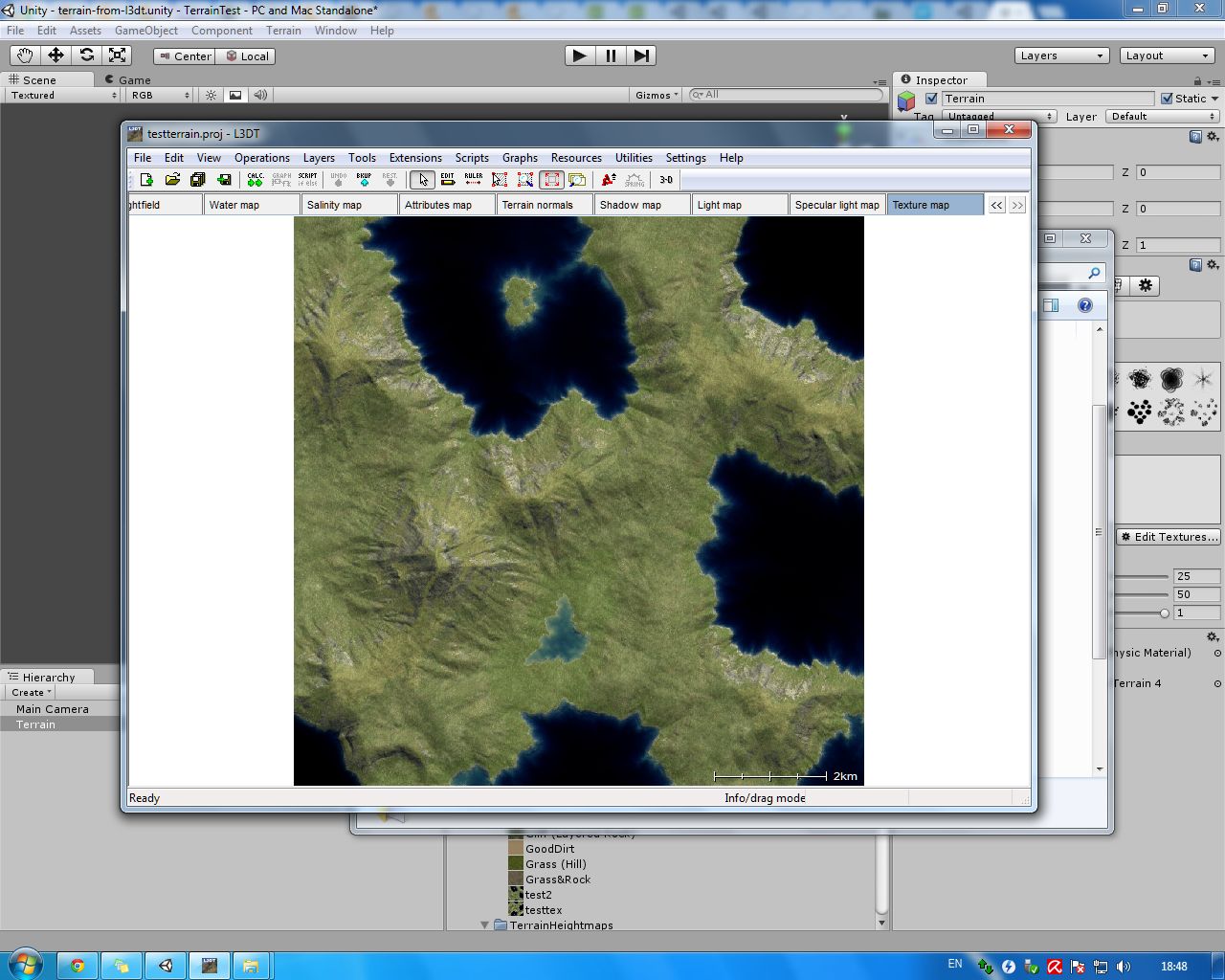Switch to 3-D view in L3DT
This screenshot has height=980, width=1225.
tap(664, 179)
